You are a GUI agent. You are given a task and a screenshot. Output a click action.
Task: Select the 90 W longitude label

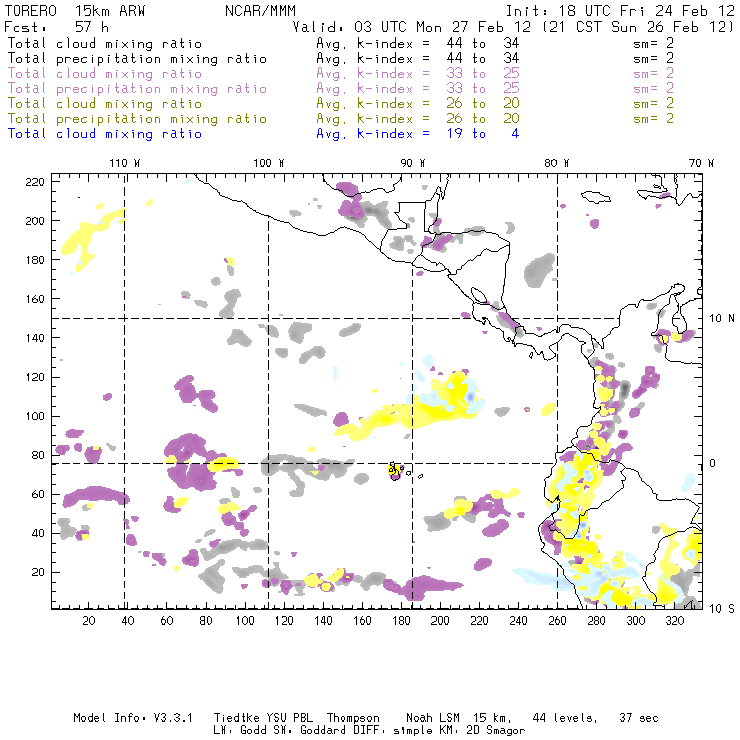click(412, 163)
